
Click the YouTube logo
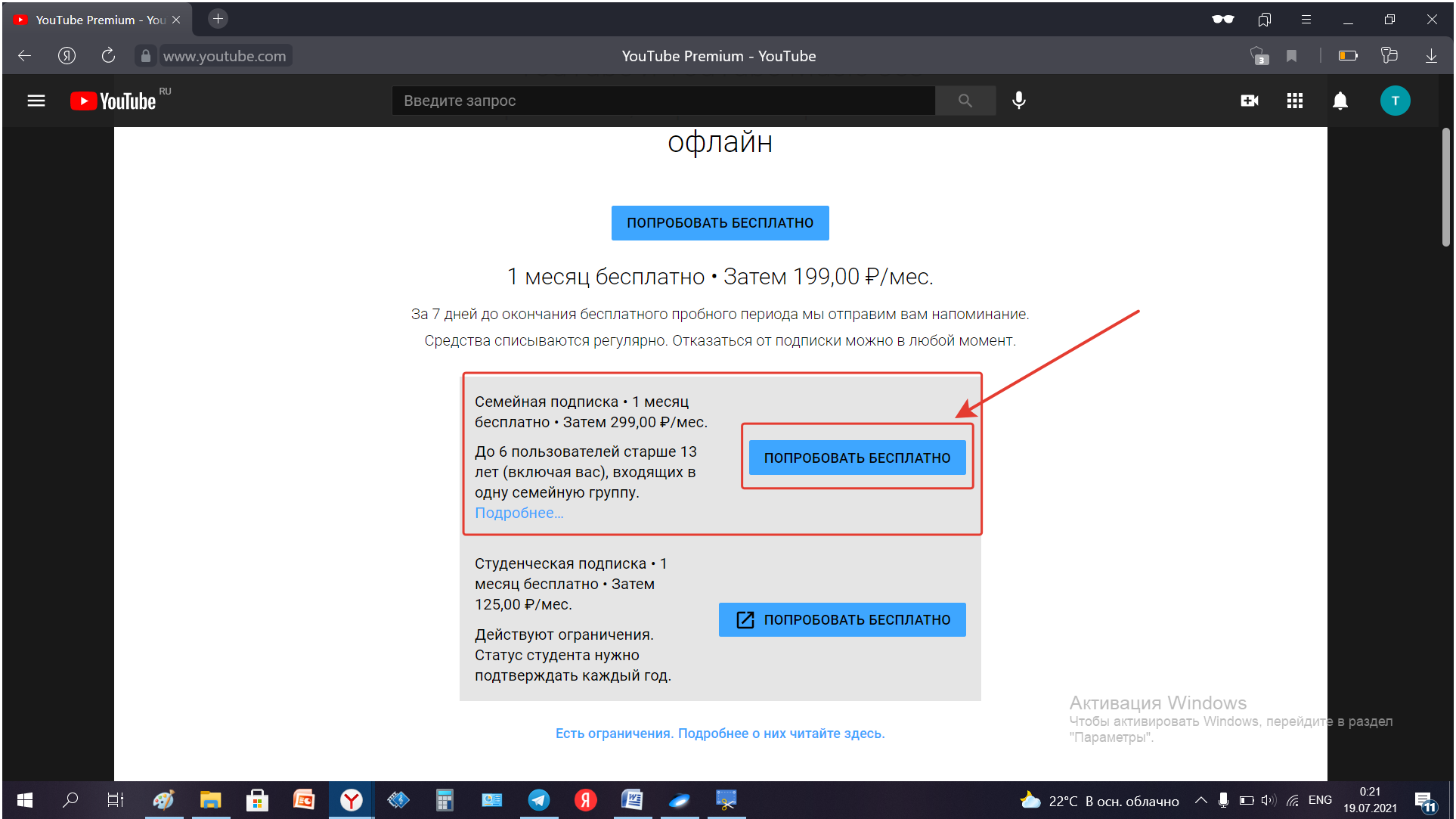tap(113, 101)
